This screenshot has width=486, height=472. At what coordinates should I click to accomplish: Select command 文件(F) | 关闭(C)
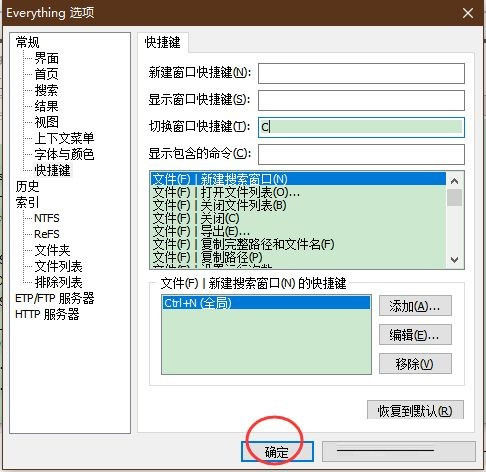(x=298, y=218)
